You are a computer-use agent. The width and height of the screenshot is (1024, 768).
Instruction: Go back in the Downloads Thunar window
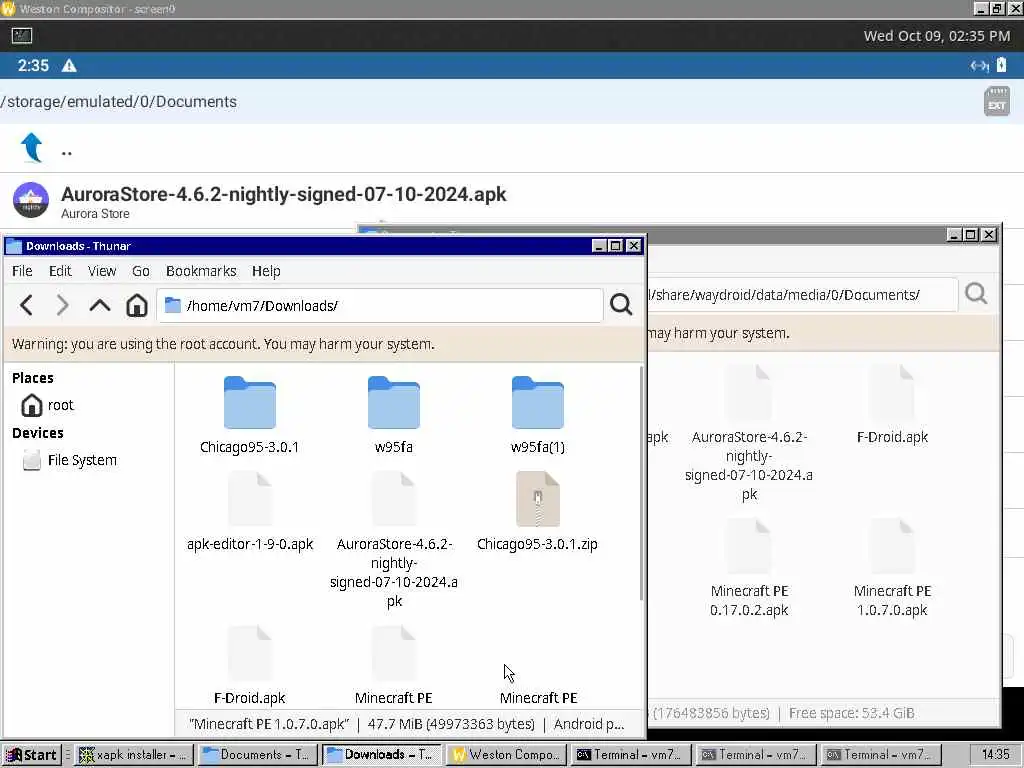coord(27,305)
